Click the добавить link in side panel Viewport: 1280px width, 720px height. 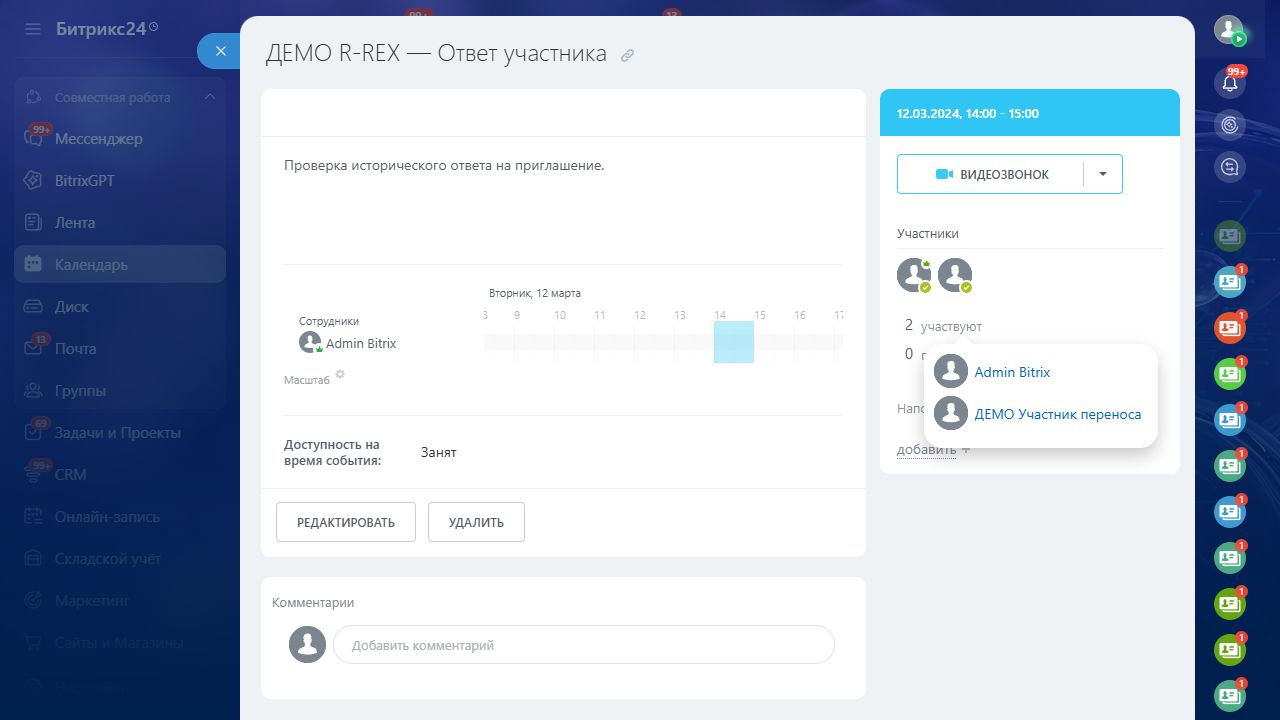coord(926,450)
